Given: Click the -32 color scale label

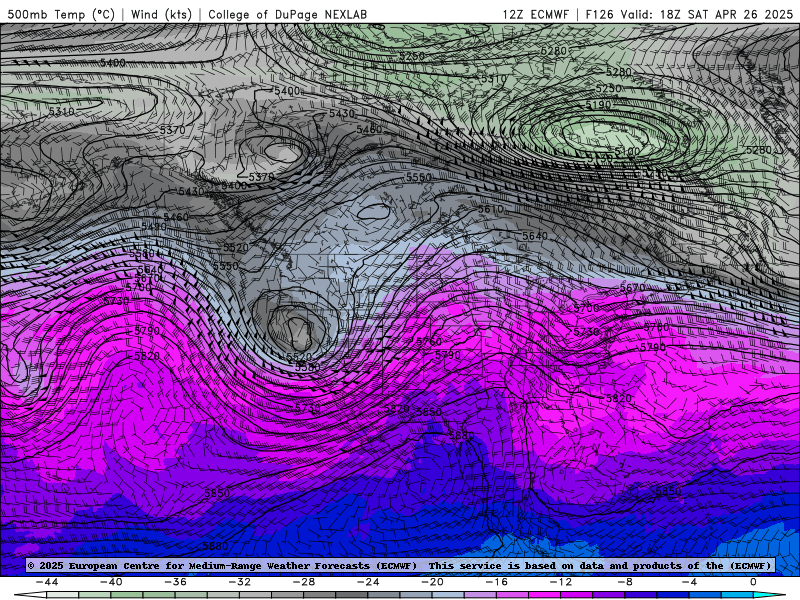Looking at the screenshot, I should point(239,582).
